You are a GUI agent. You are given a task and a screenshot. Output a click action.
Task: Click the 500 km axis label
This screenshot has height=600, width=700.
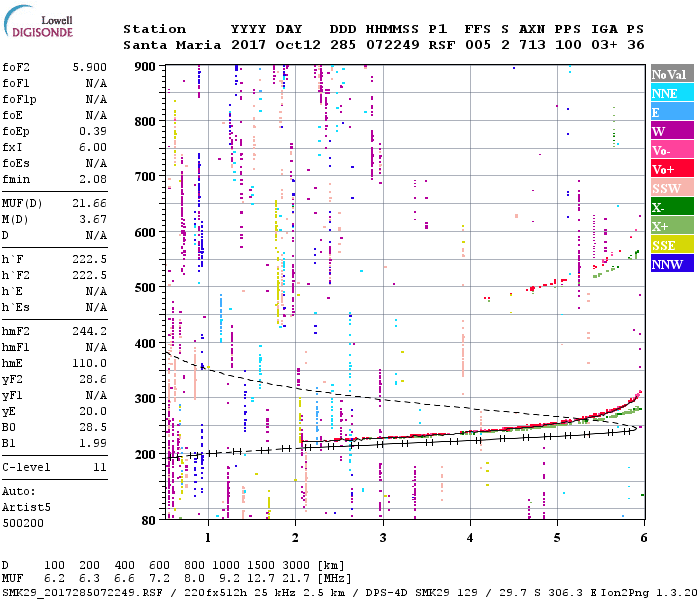[145, 288]
